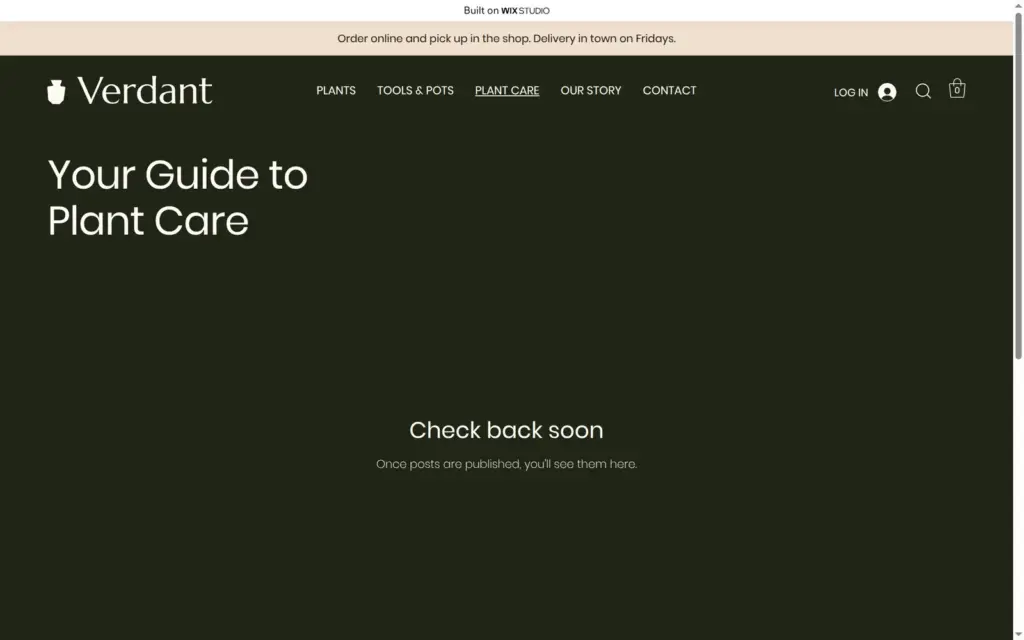This screenshot has width=1024, height=640.
Task: Click the Built on Wix Studio banner
Action: coord(506,10)
